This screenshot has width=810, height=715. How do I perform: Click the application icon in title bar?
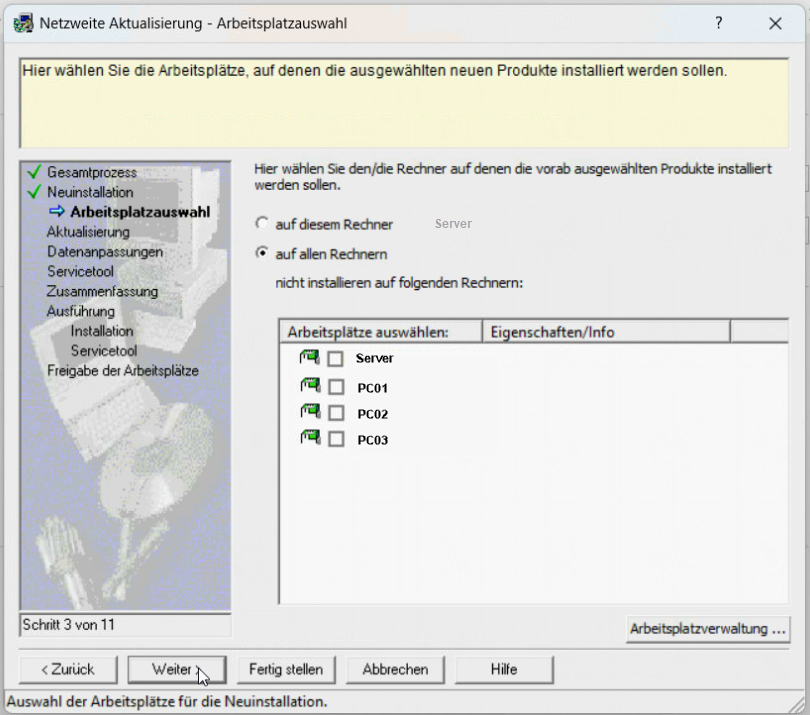22,24
